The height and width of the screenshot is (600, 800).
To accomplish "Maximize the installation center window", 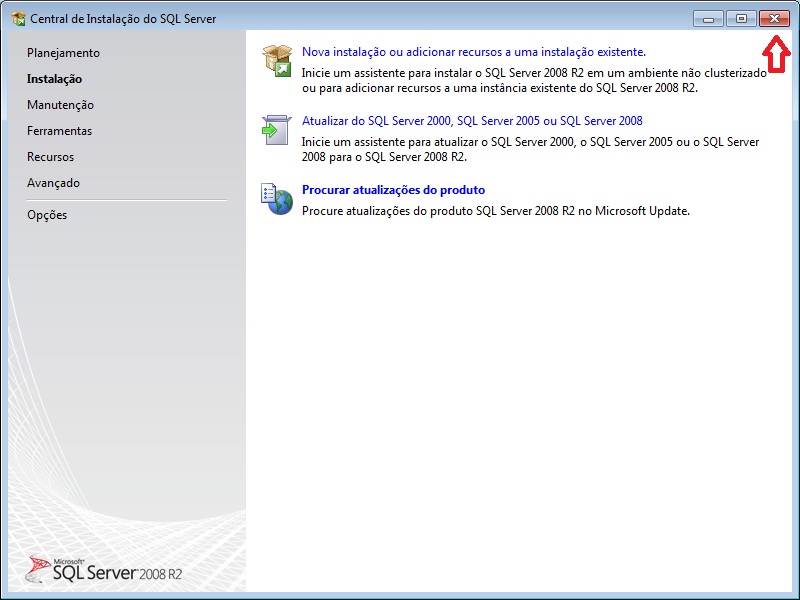I will click(741, 19).
